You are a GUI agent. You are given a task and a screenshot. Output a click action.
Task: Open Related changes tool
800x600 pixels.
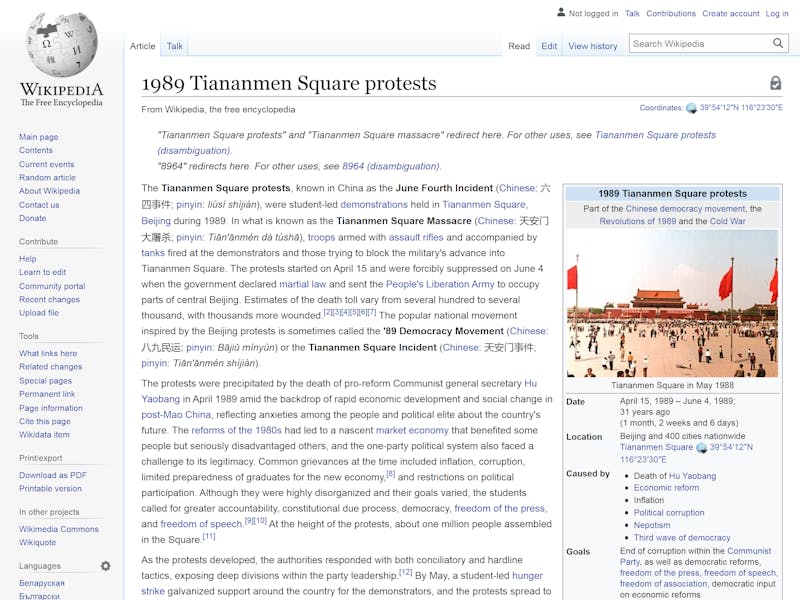tap(51, 366)
